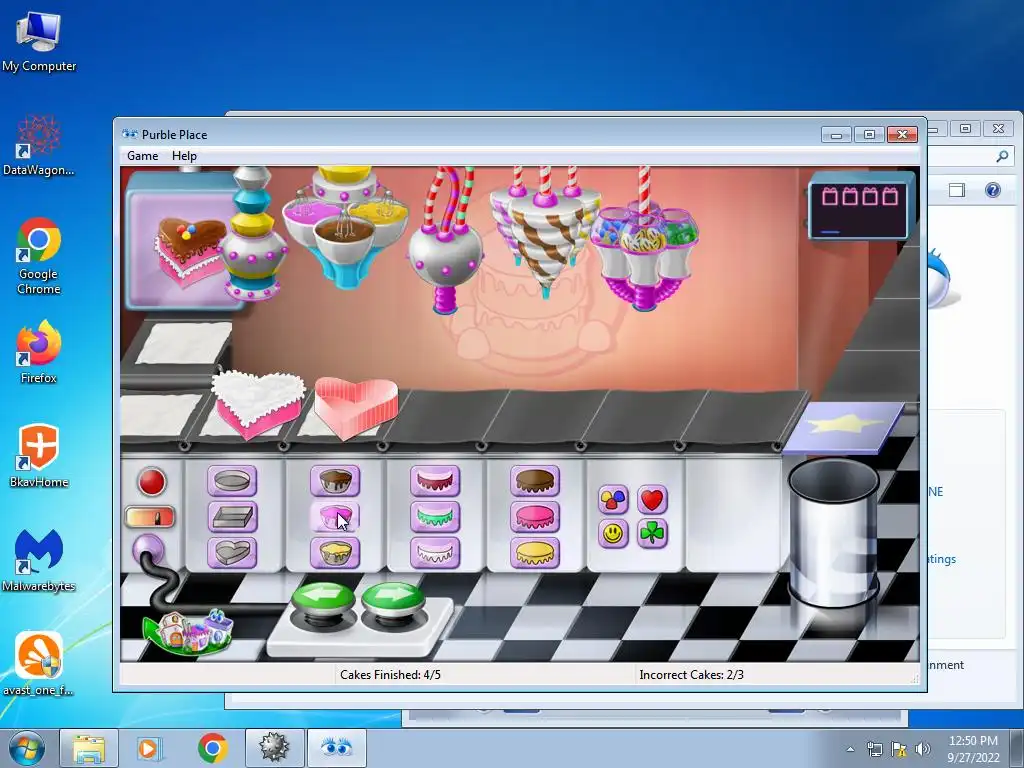
Task: Add the green clover decoration
Action: [x=652, y=534]
